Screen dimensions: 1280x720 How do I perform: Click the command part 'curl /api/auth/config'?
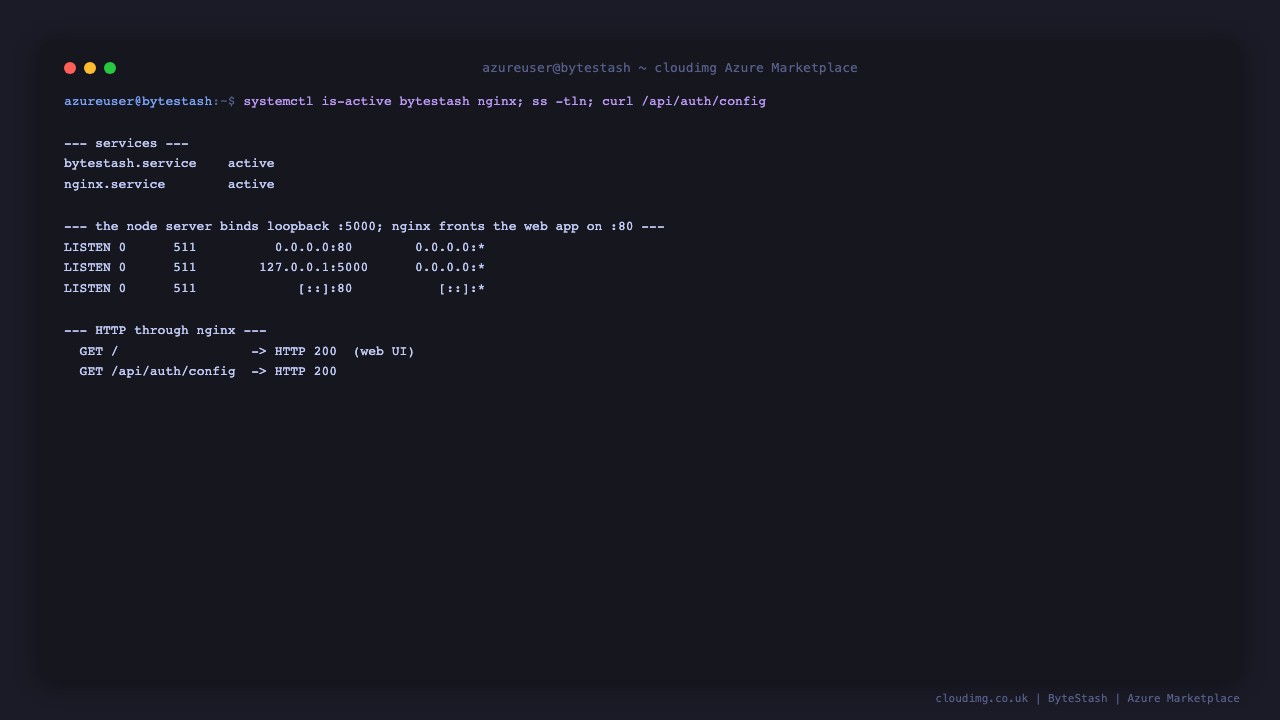(684, 101)
